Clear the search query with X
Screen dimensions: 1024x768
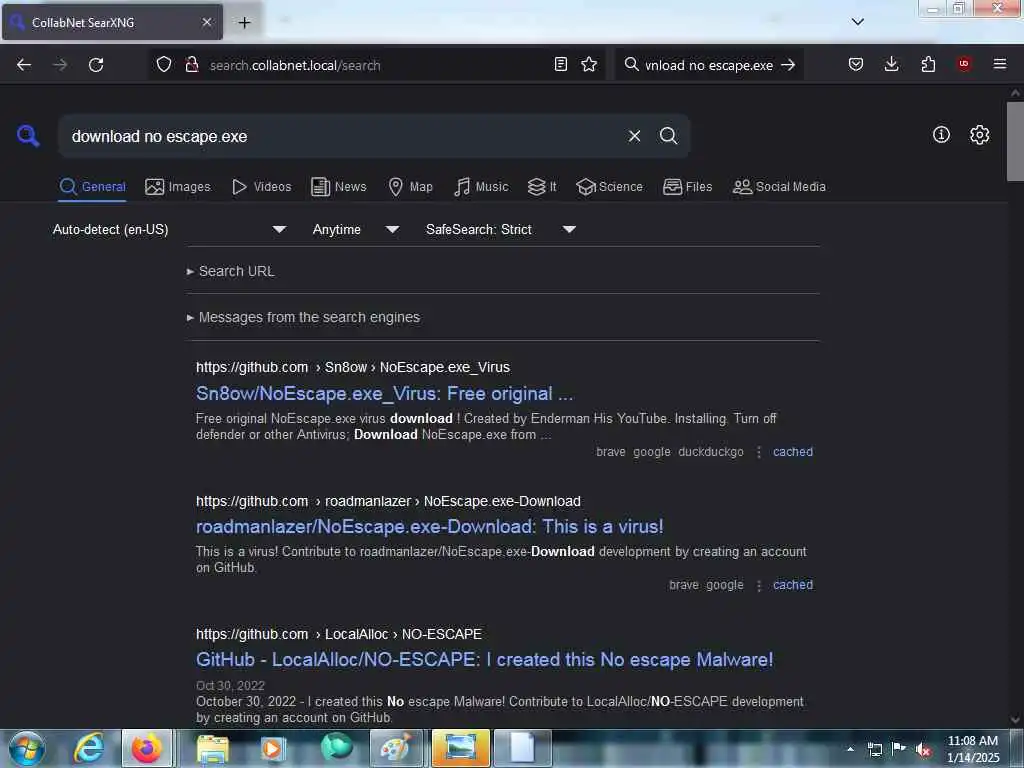point(634,136)
